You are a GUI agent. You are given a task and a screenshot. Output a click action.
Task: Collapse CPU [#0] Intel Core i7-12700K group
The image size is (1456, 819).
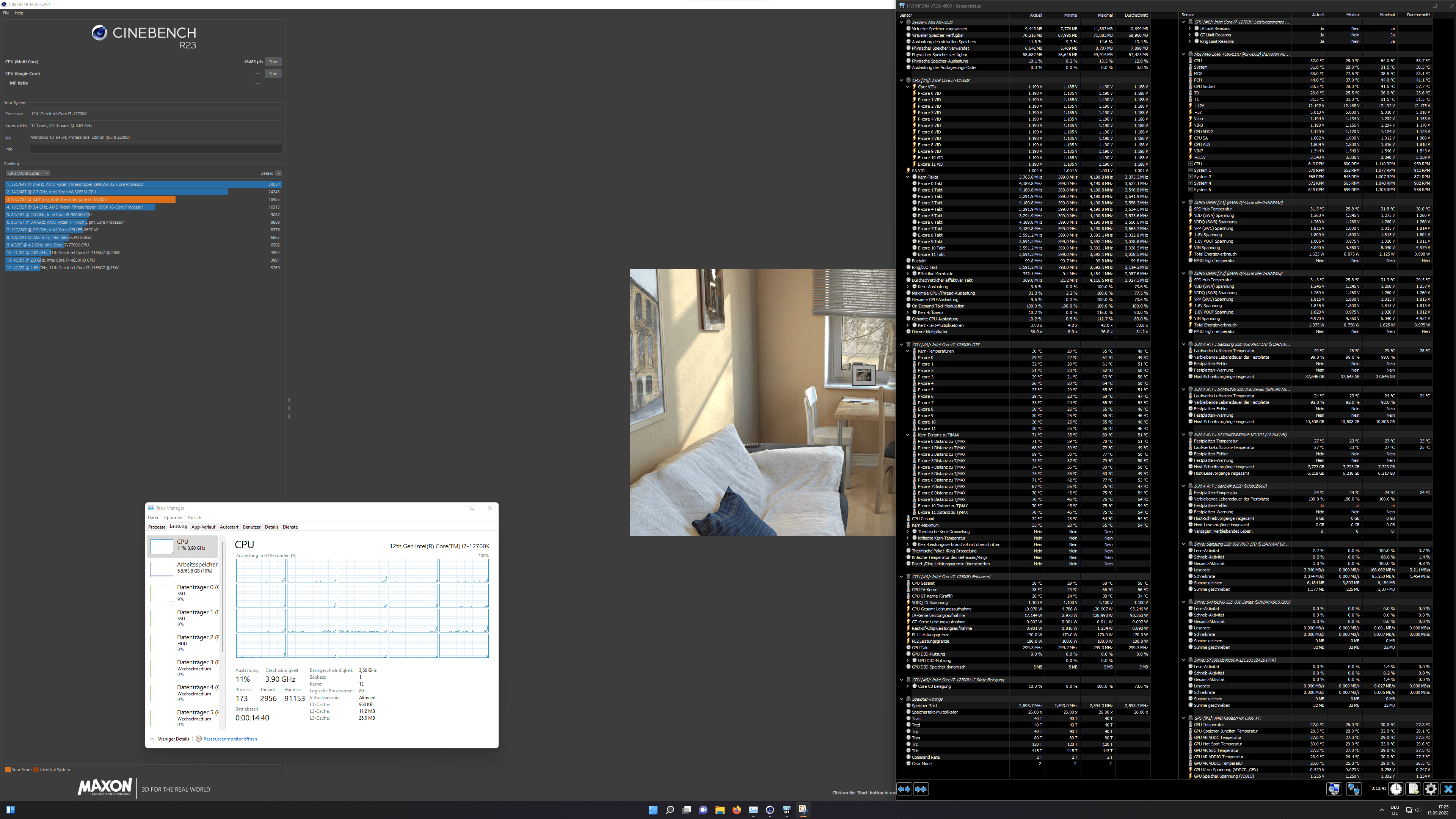(902, 80)
